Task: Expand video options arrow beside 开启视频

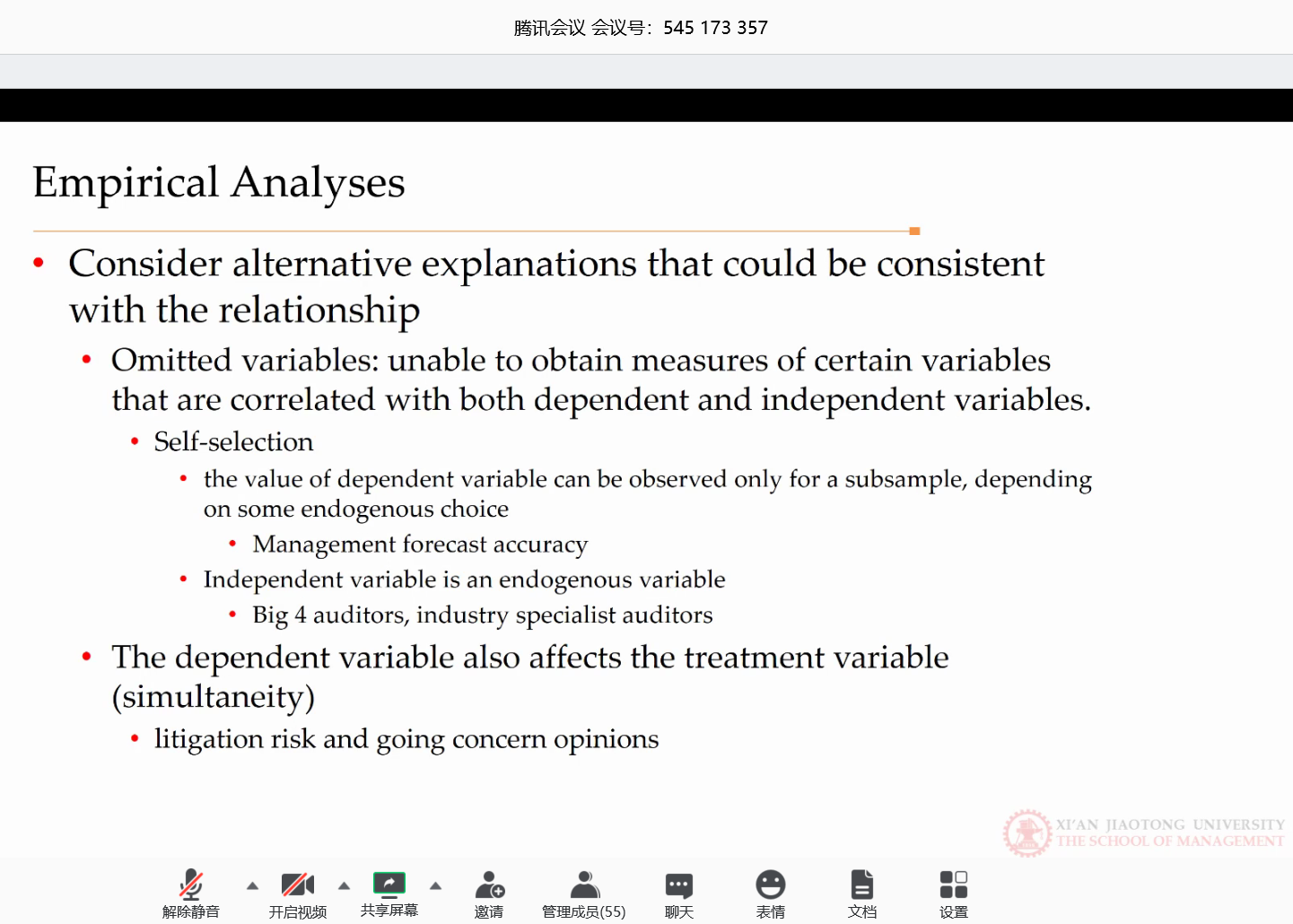Action: [x=345, y=885]
